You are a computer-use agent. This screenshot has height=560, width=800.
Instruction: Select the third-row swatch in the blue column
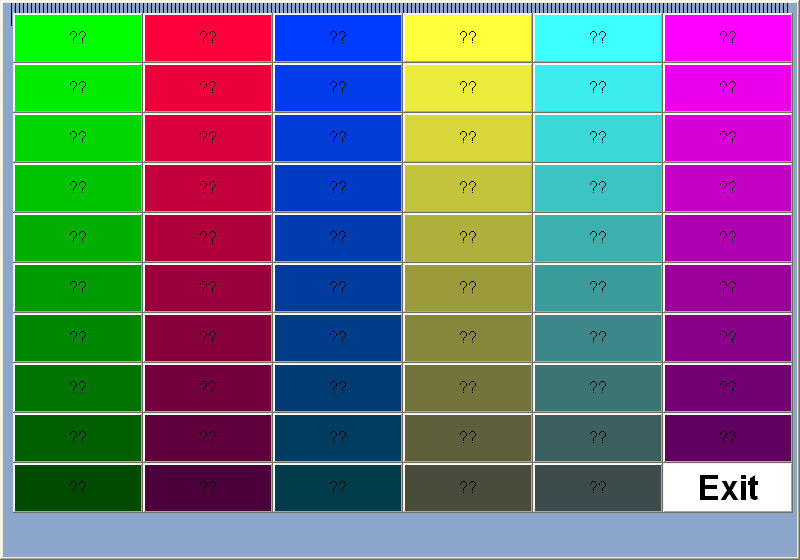(x=338, y=138)
